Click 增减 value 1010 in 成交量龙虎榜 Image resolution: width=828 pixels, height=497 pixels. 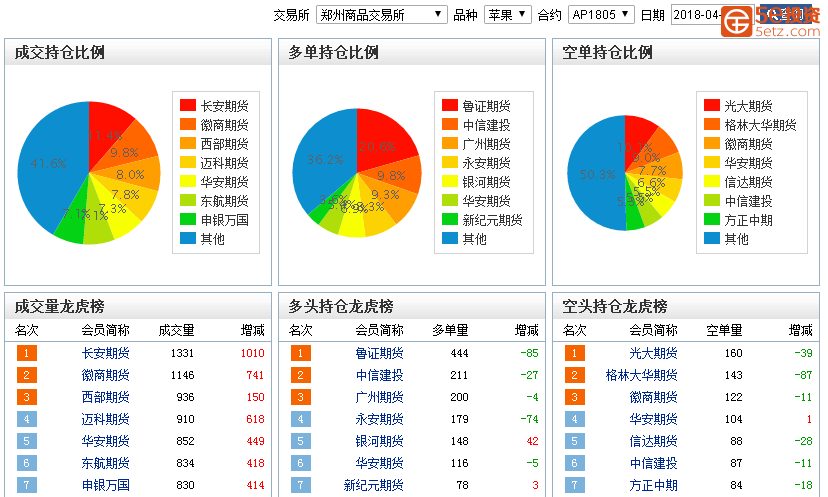[x=252, y=353]
